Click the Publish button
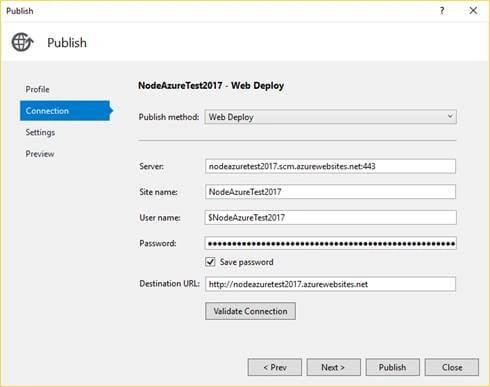Screen dimensions: 490x387 (393, 367)
